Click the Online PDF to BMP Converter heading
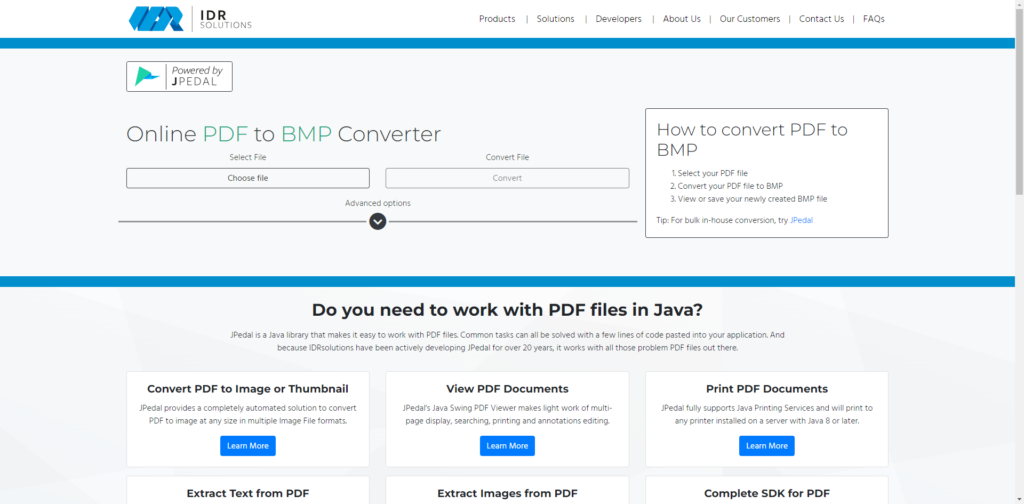This screenshot has width=1024, height=504. [283, 134]
